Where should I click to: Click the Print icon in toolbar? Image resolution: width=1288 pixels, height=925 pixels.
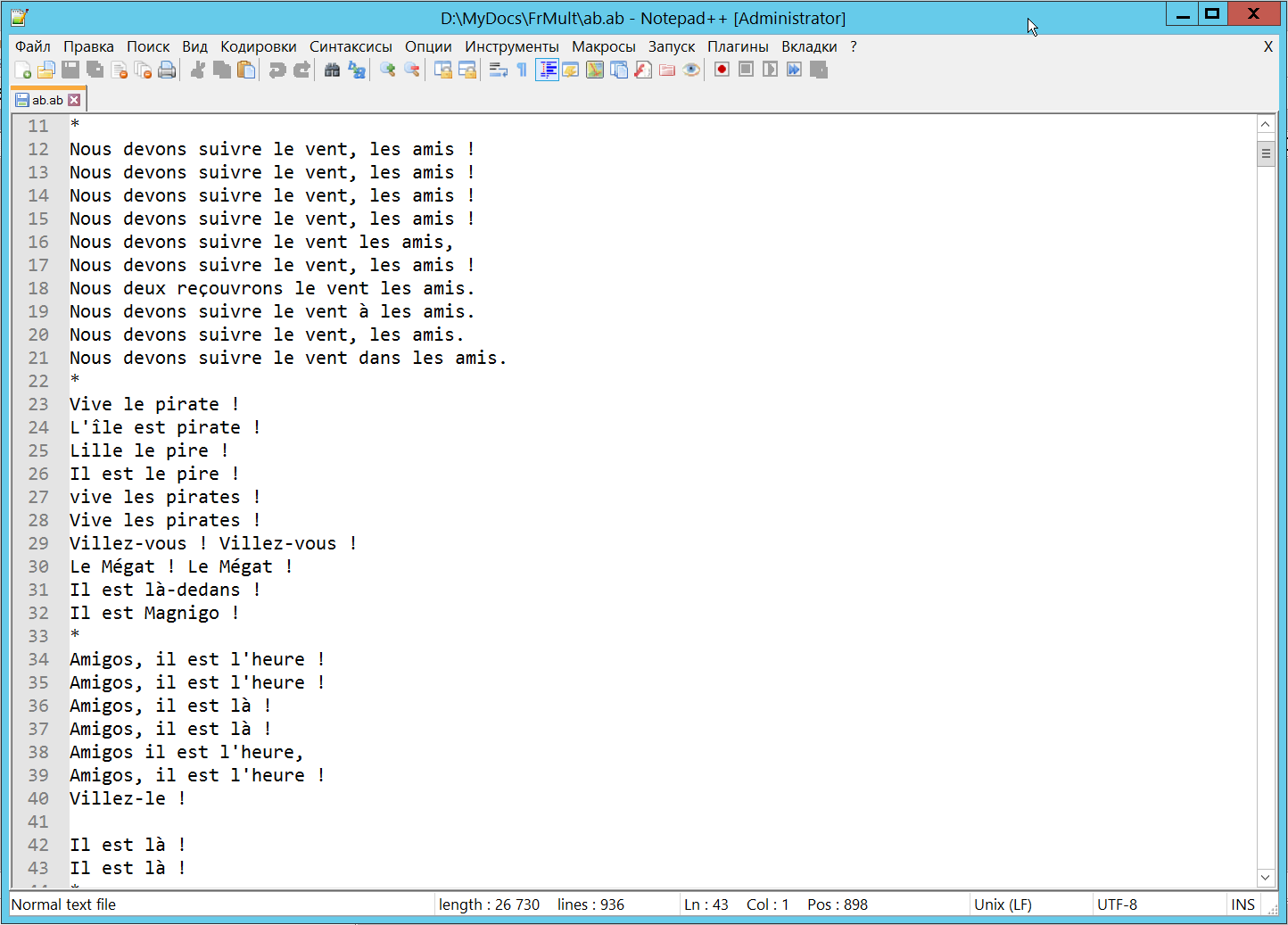[167, 70]
